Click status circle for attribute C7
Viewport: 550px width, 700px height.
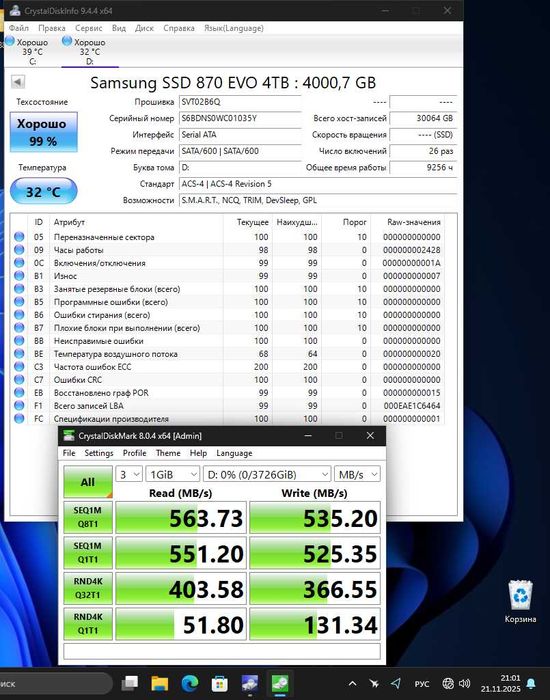(19, 379)
